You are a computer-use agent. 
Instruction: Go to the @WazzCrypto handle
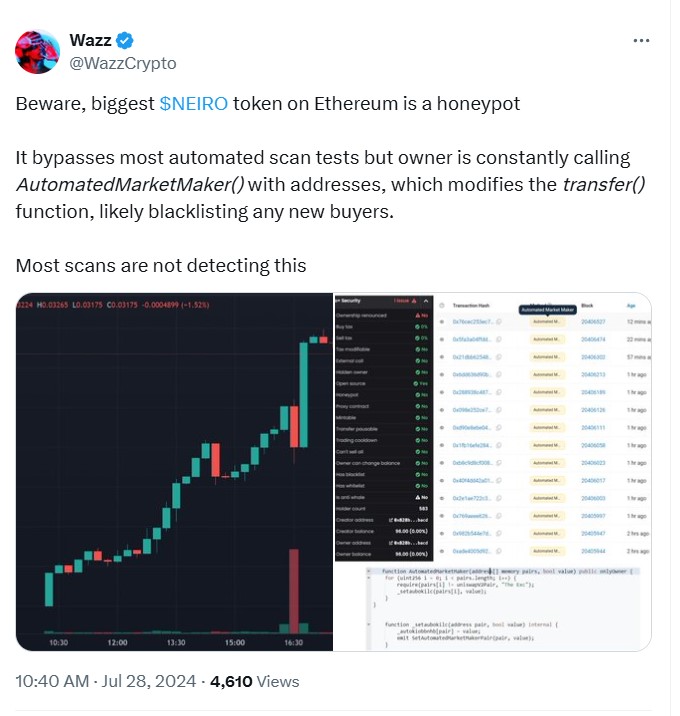(x=123, y=63)
